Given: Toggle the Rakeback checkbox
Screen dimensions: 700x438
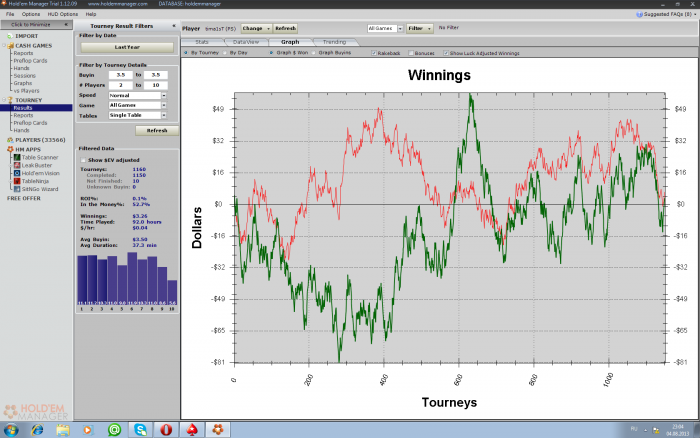Looking at the screenshot, I should pyautogui.click(x=374, y=53).
